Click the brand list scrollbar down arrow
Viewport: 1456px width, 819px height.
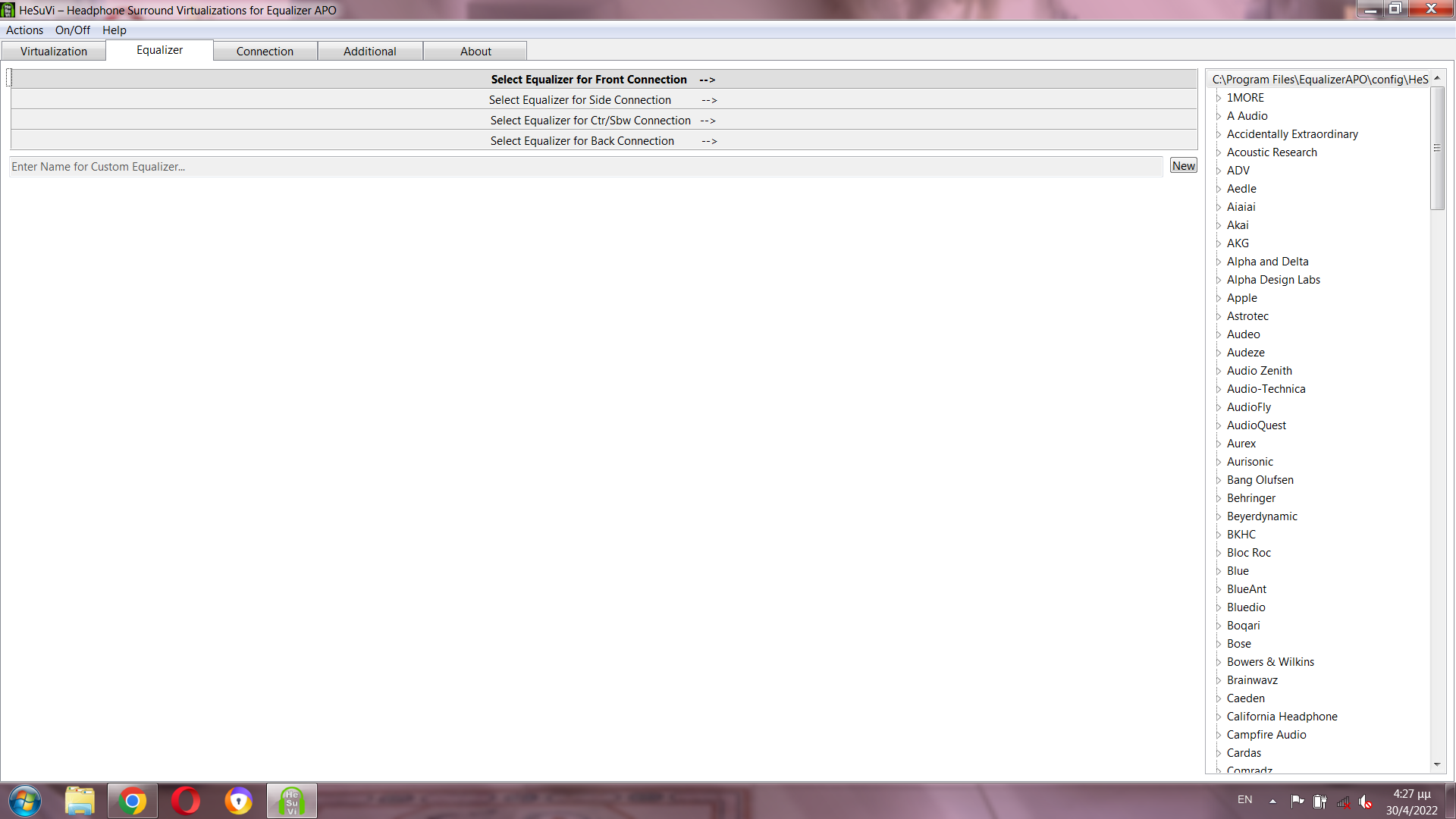1437,764
